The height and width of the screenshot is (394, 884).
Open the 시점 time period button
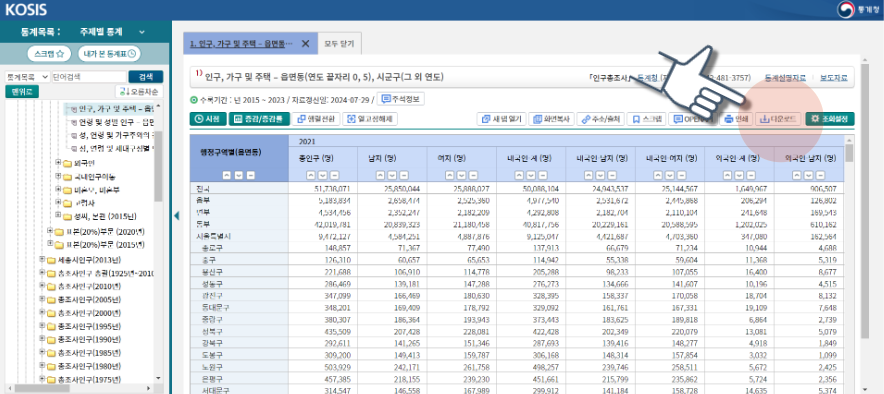click(x=208, y=119)
